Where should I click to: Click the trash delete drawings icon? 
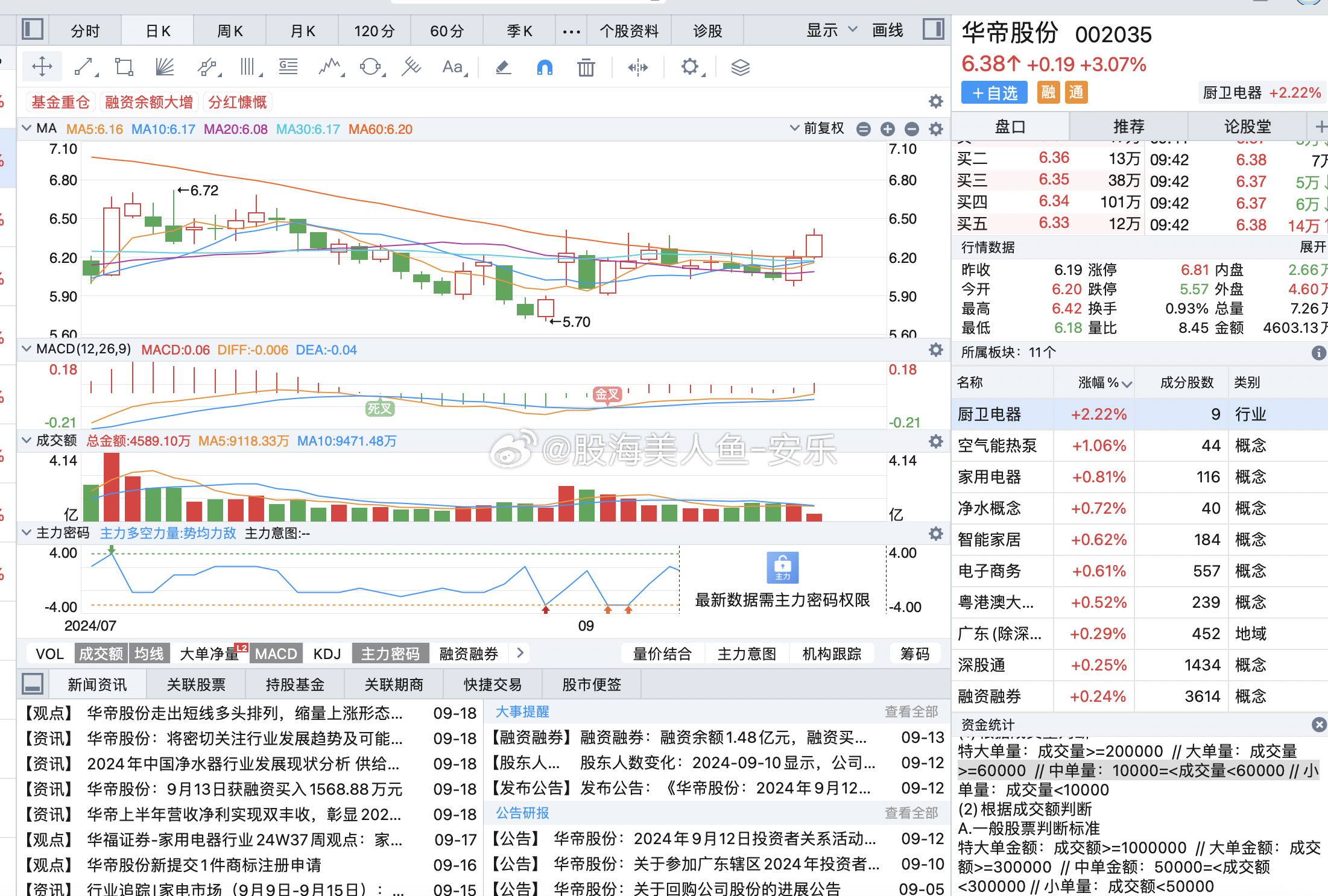tap(586, 67)
